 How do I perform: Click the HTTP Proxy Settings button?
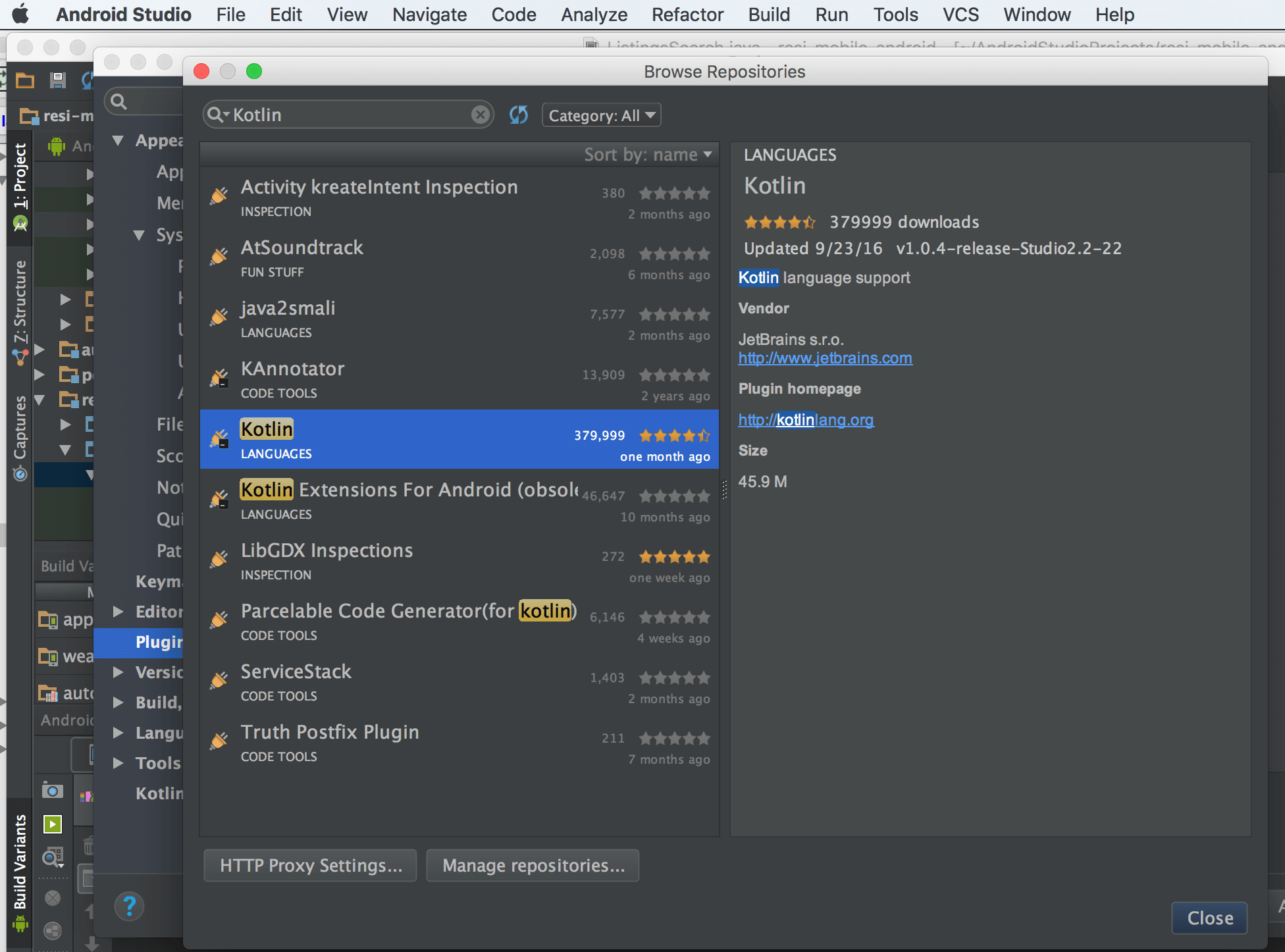pyautogui.click(x=310, y=865)
